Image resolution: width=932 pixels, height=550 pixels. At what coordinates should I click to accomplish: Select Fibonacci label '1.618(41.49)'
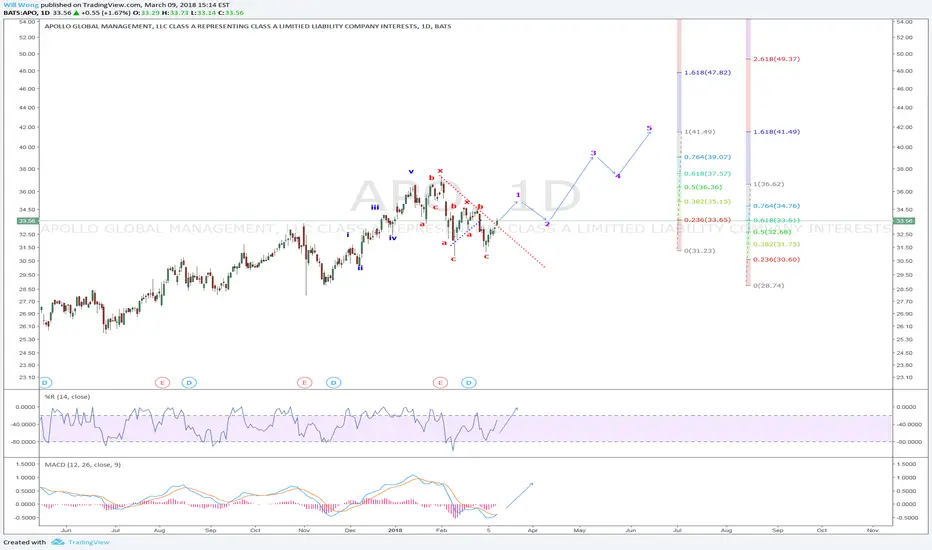click(x=776, y=131)
